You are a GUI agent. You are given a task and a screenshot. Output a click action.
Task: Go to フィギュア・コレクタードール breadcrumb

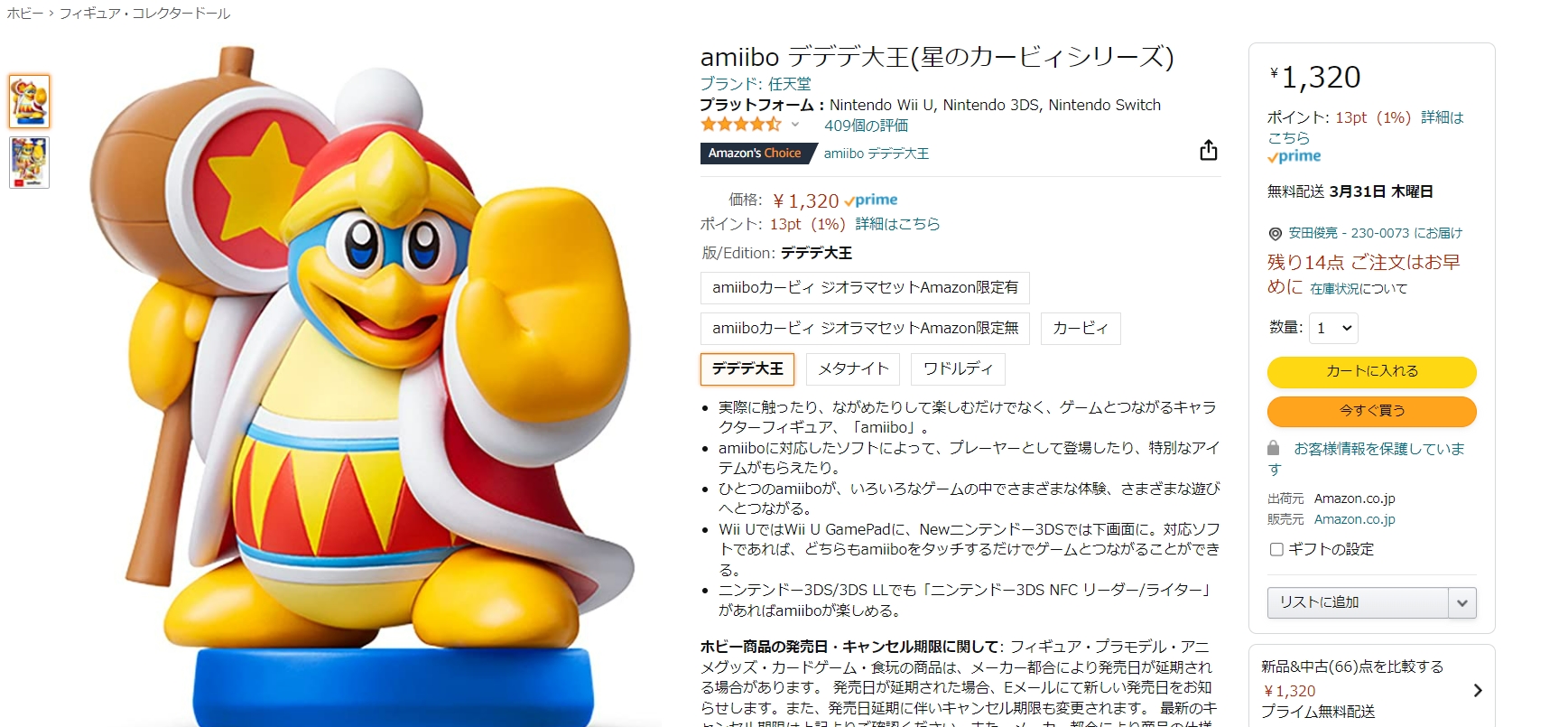[x=144, y=14]
